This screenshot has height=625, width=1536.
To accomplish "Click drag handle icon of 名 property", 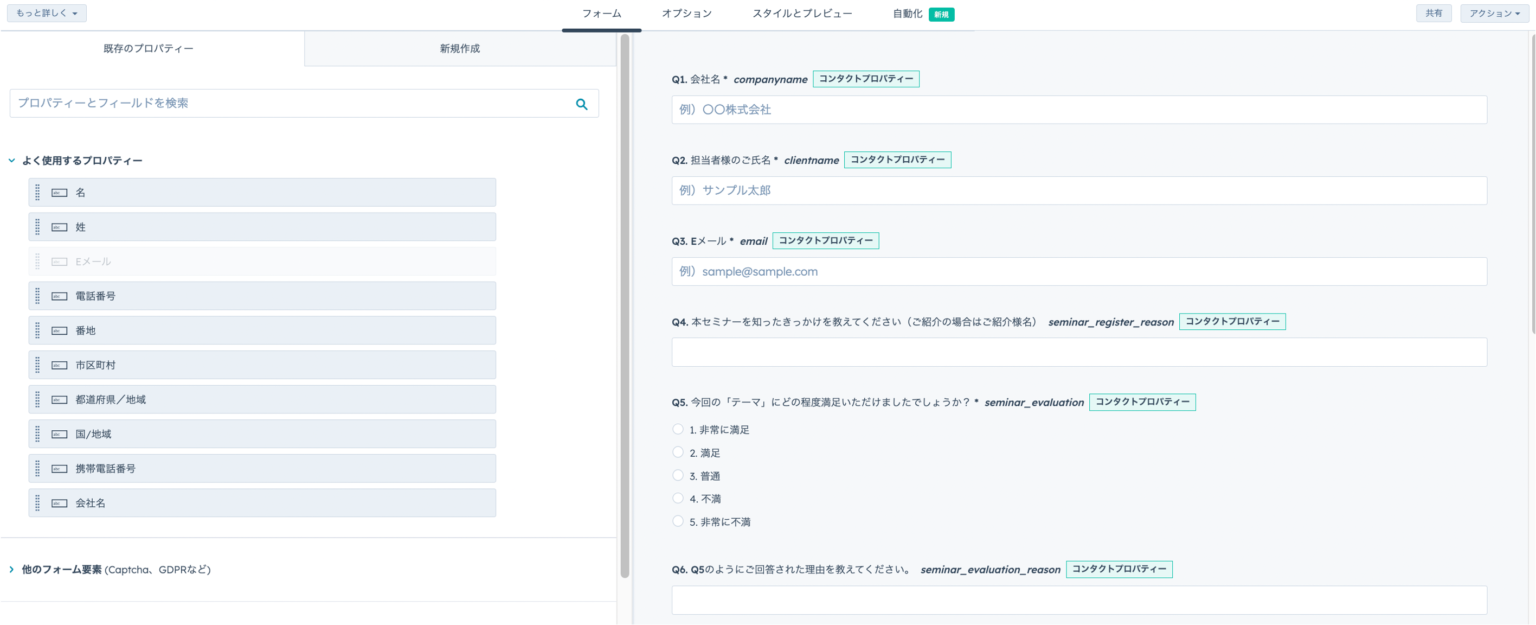I will pyautogui.click(x=38, y=192).
